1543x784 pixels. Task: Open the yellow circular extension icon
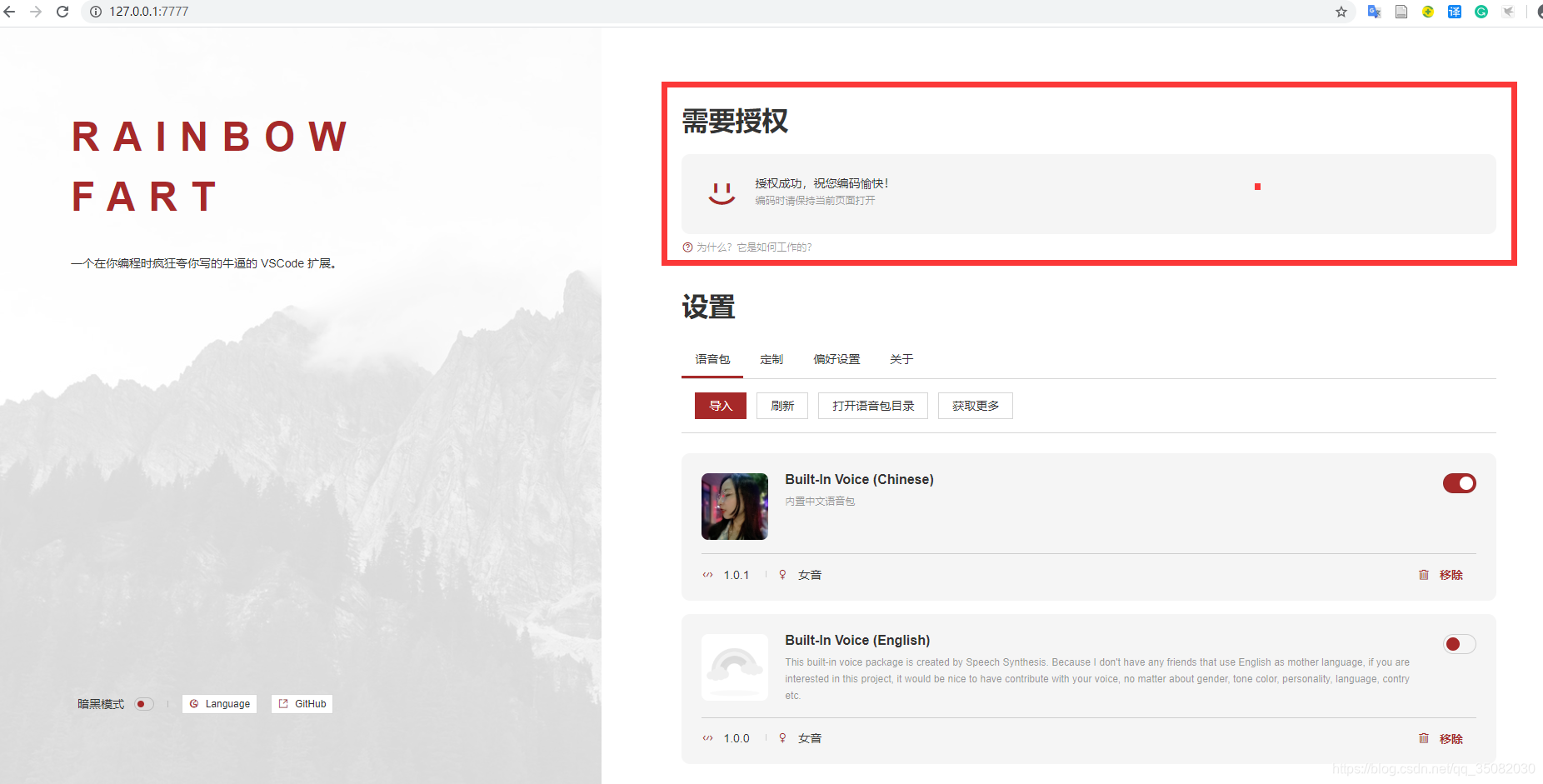[x=1428, y=12]
